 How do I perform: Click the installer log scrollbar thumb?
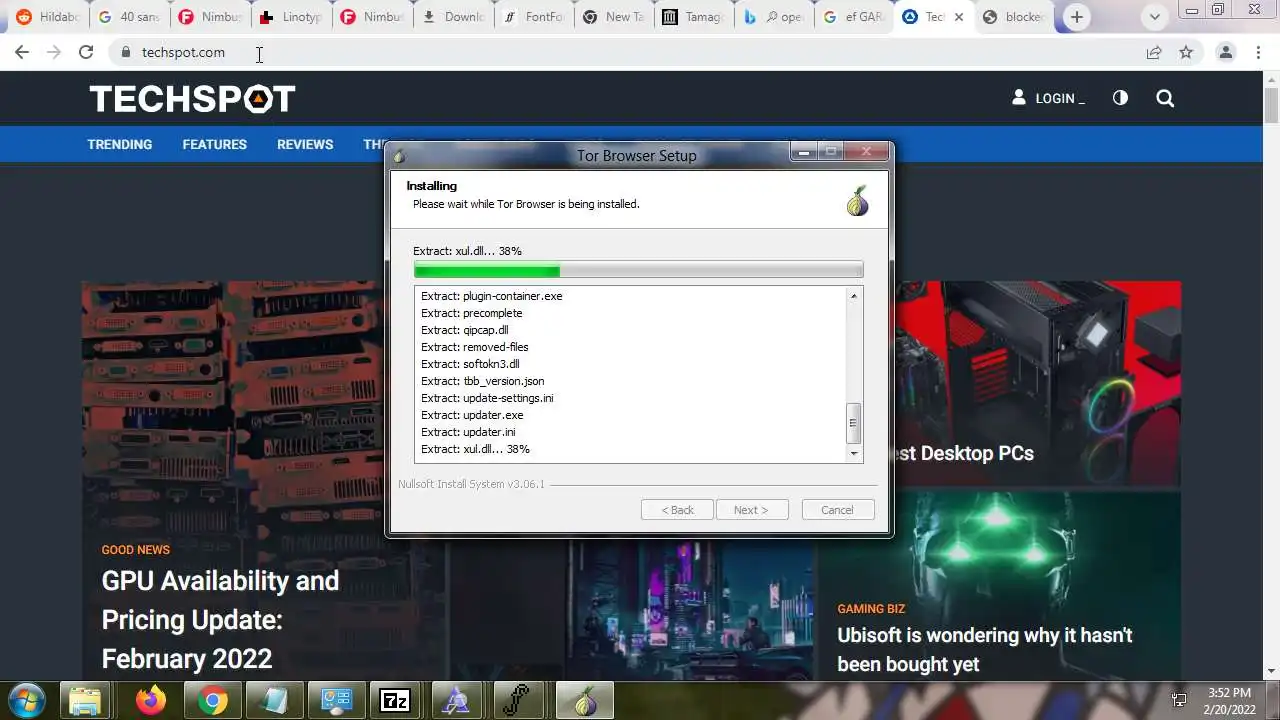pyautogui.click(x=853, y=423)
